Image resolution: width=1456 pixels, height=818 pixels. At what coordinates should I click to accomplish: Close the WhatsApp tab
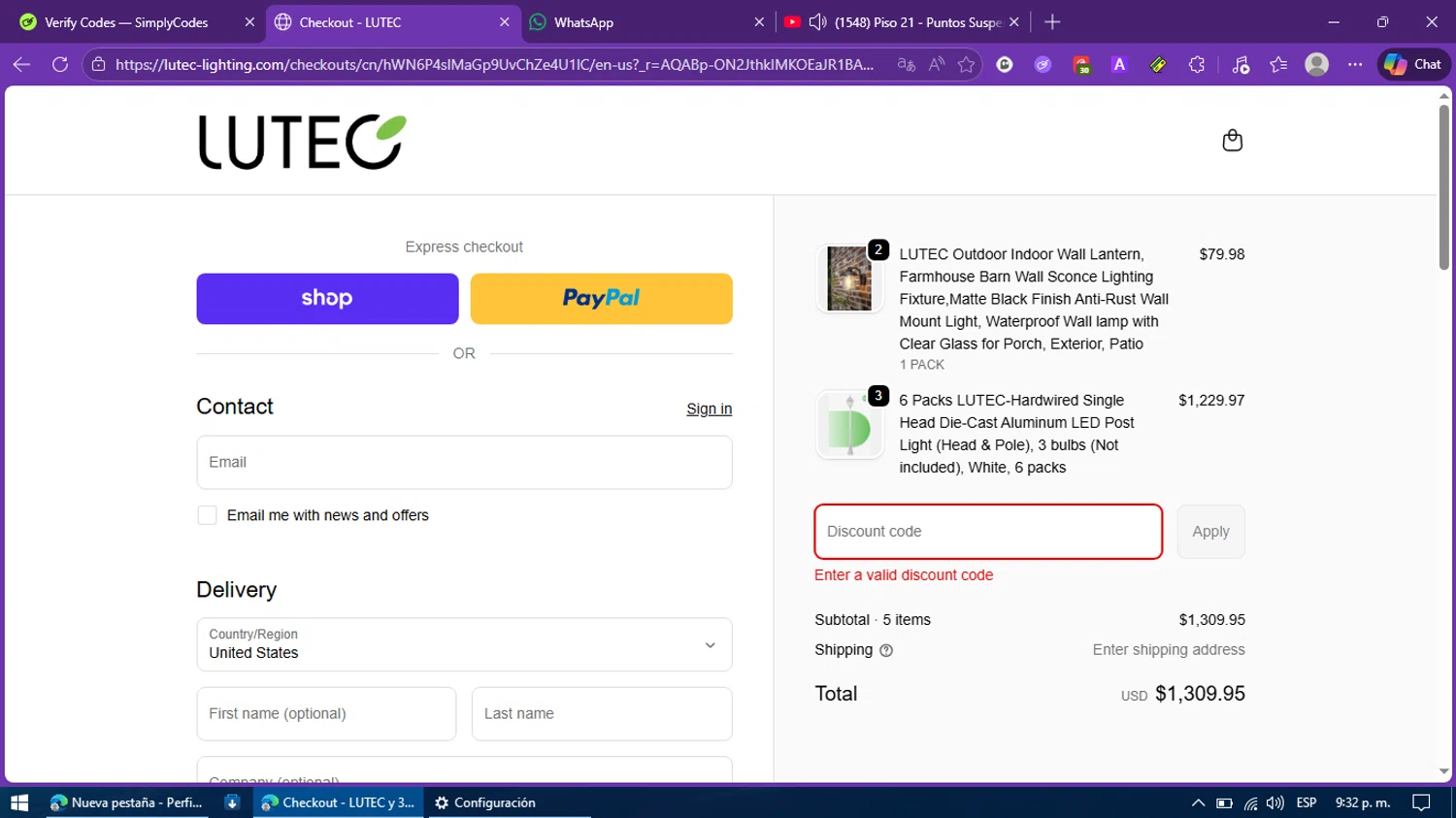[759, 22]
